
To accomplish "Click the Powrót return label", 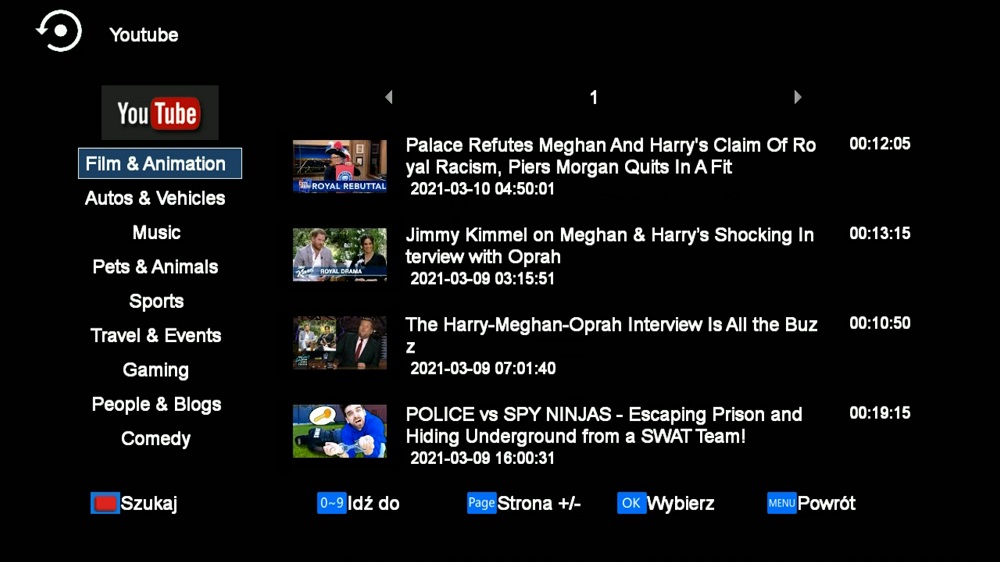I will pyautogui.click(x=827, y=503).
